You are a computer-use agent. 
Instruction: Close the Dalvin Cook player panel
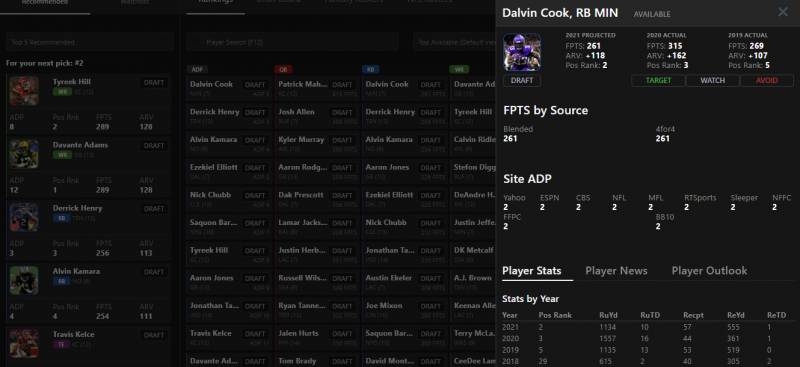click(783, 12)
